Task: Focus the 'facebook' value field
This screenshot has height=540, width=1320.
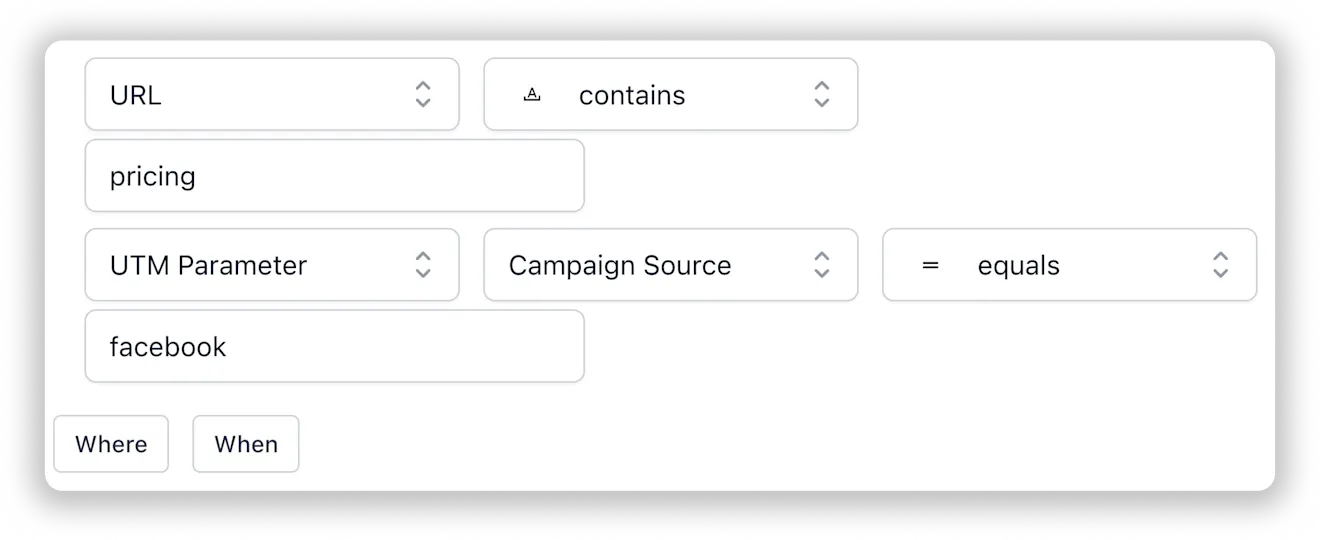Action: click(335, 346)
